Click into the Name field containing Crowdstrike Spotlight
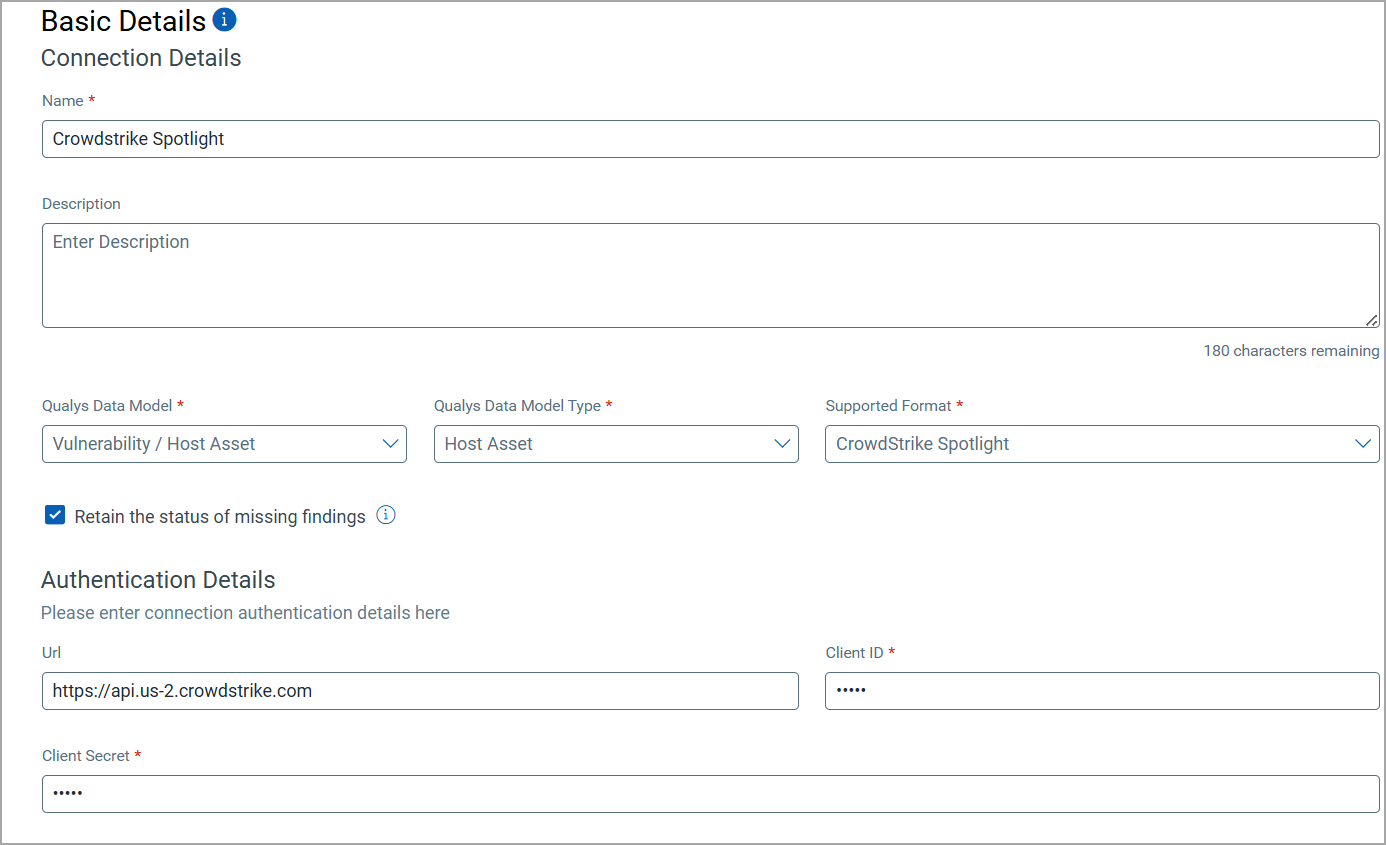This screenshot has height=845, width=1386. pos(710,139)
